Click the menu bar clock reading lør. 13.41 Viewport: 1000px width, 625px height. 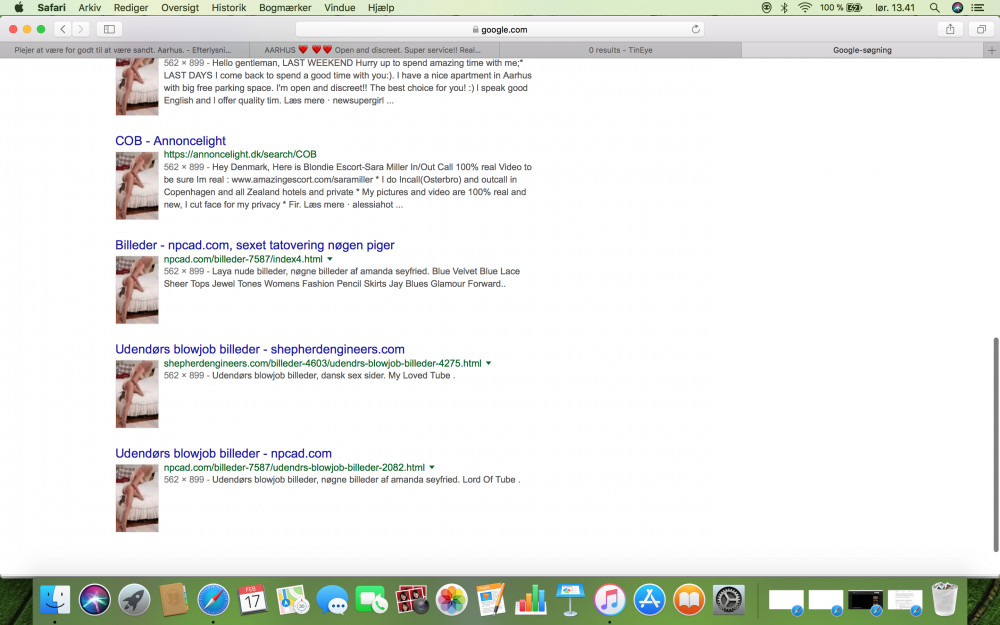click(x=895, y=8)
